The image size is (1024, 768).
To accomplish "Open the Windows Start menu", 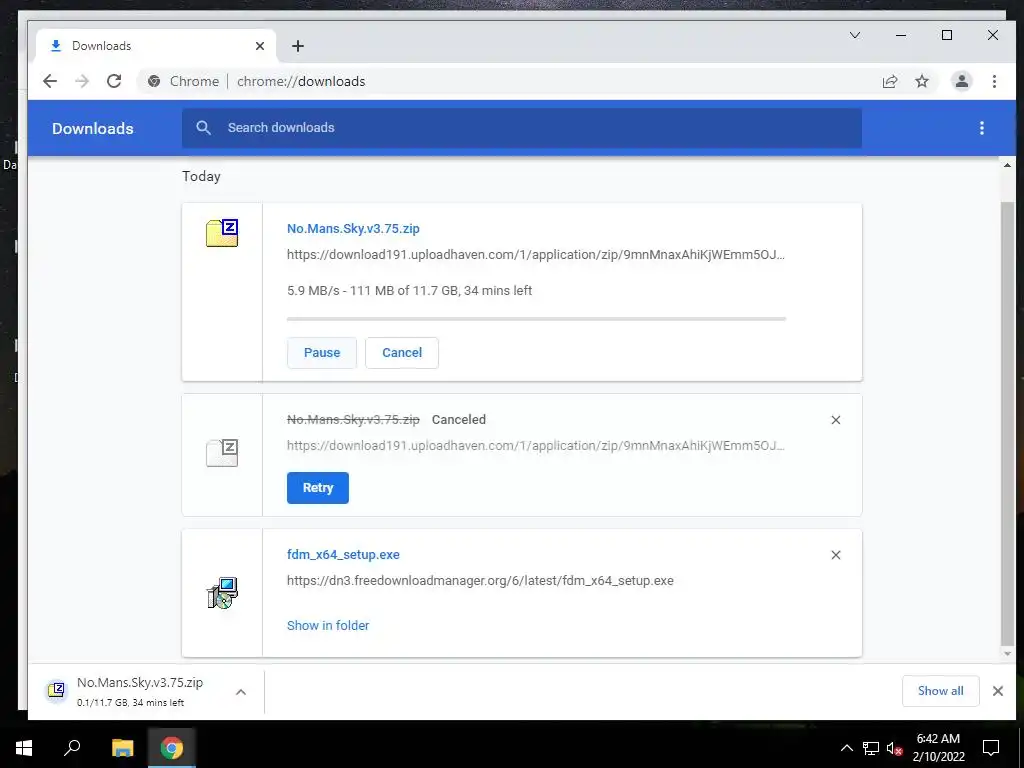I will click(24, 748).
